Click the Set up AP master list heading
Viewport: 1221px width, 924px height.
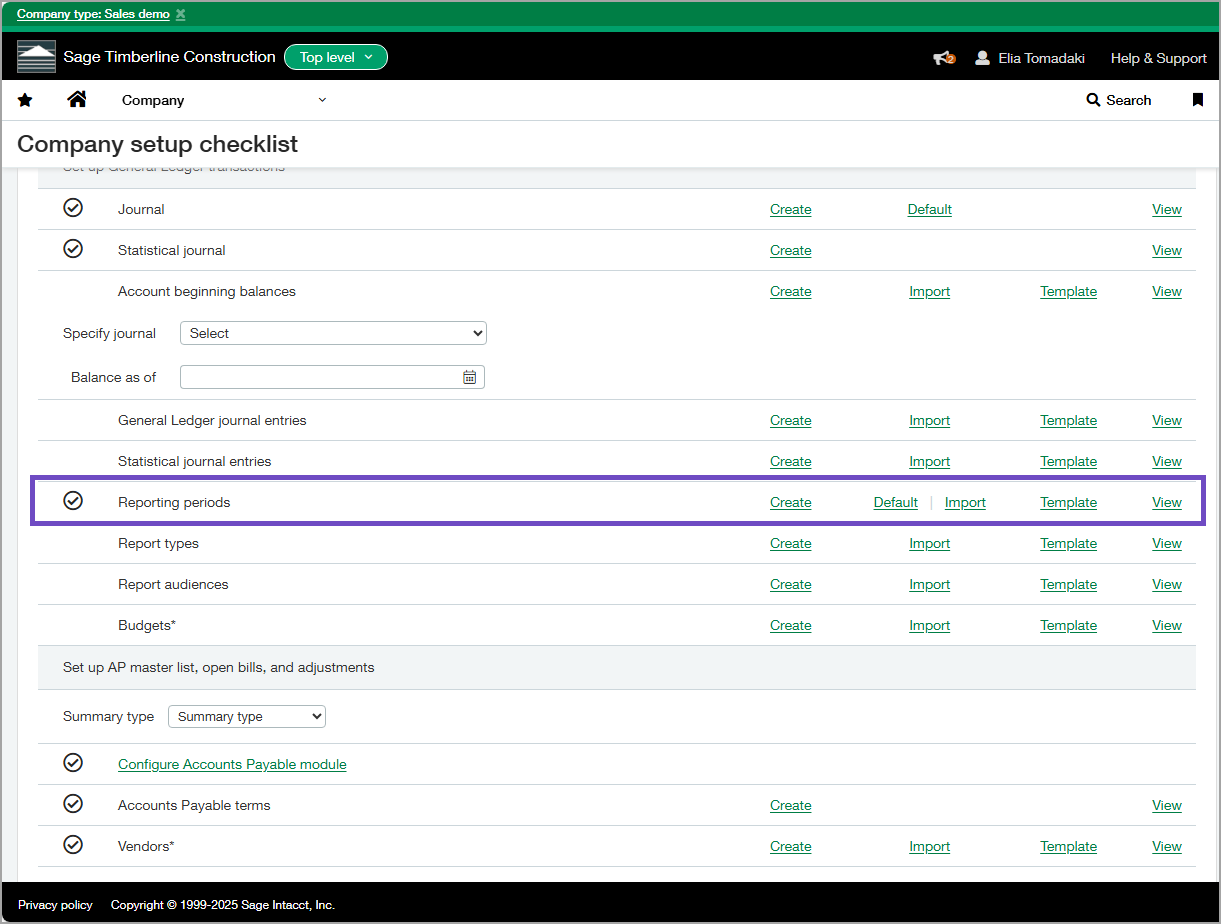point(219,667)
